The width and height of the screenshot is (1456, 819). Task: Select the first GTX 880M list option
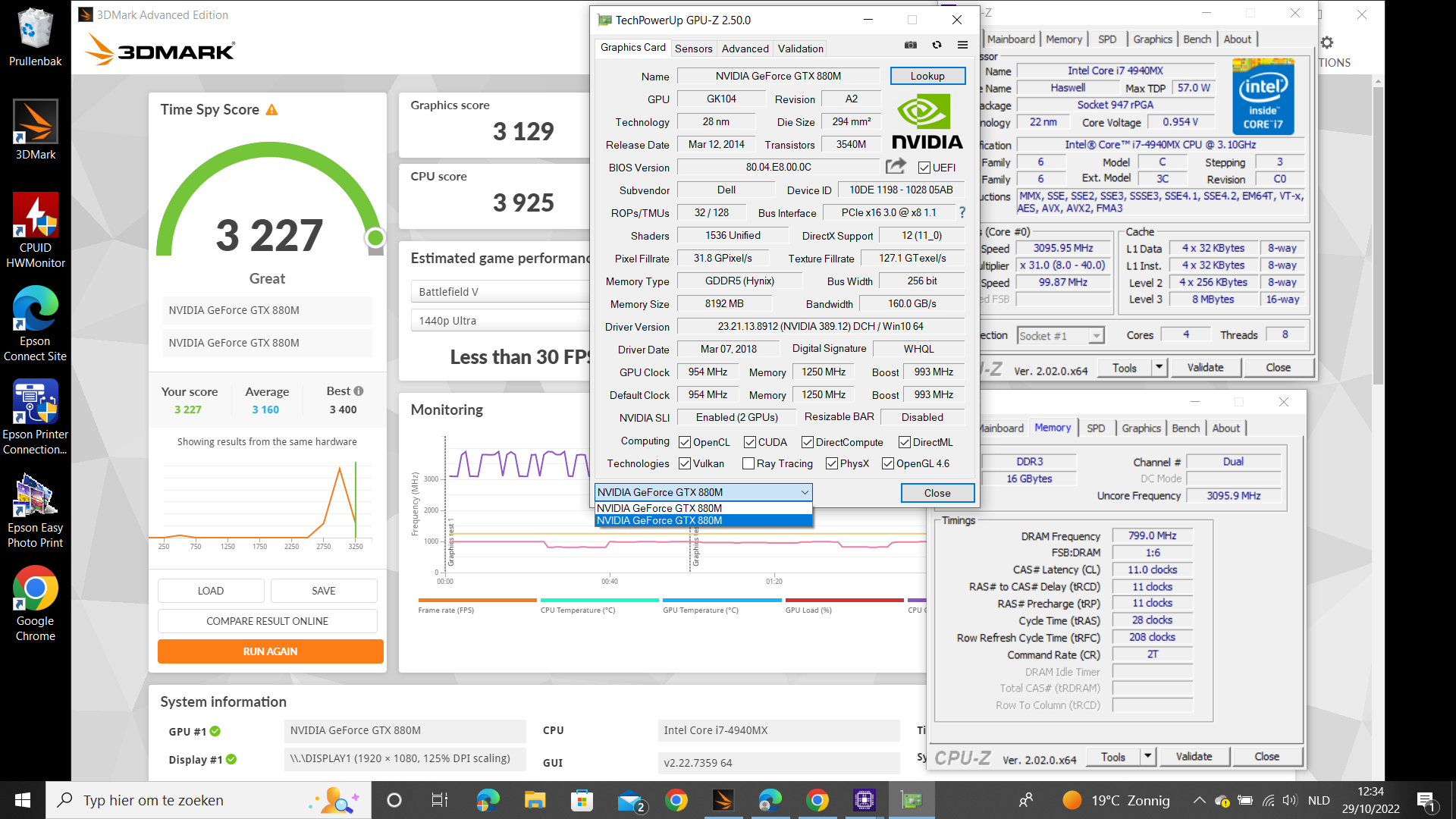tap(704, 508)
